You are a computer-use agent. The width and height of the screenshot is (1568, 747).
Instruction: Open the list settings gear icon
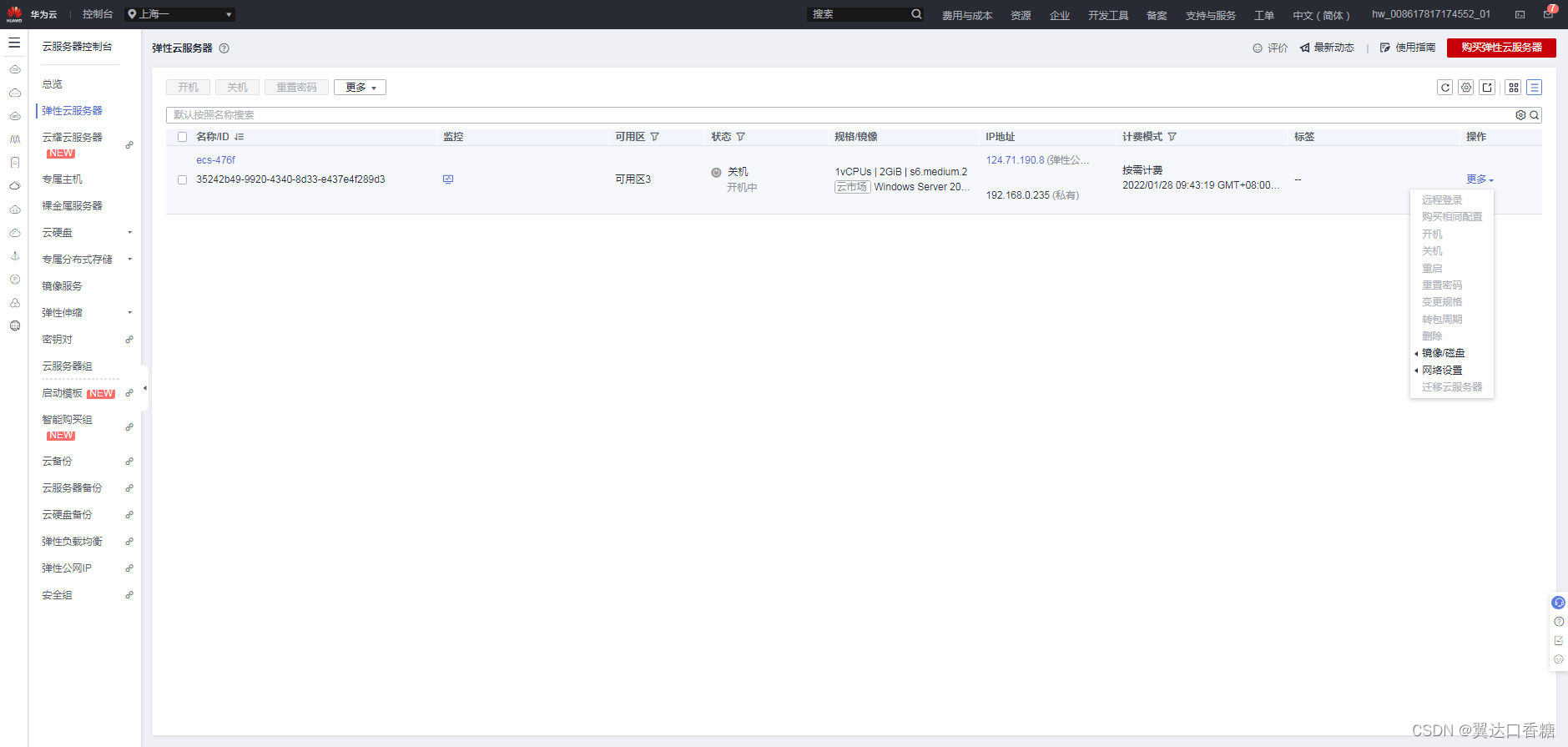(1466, 88)
